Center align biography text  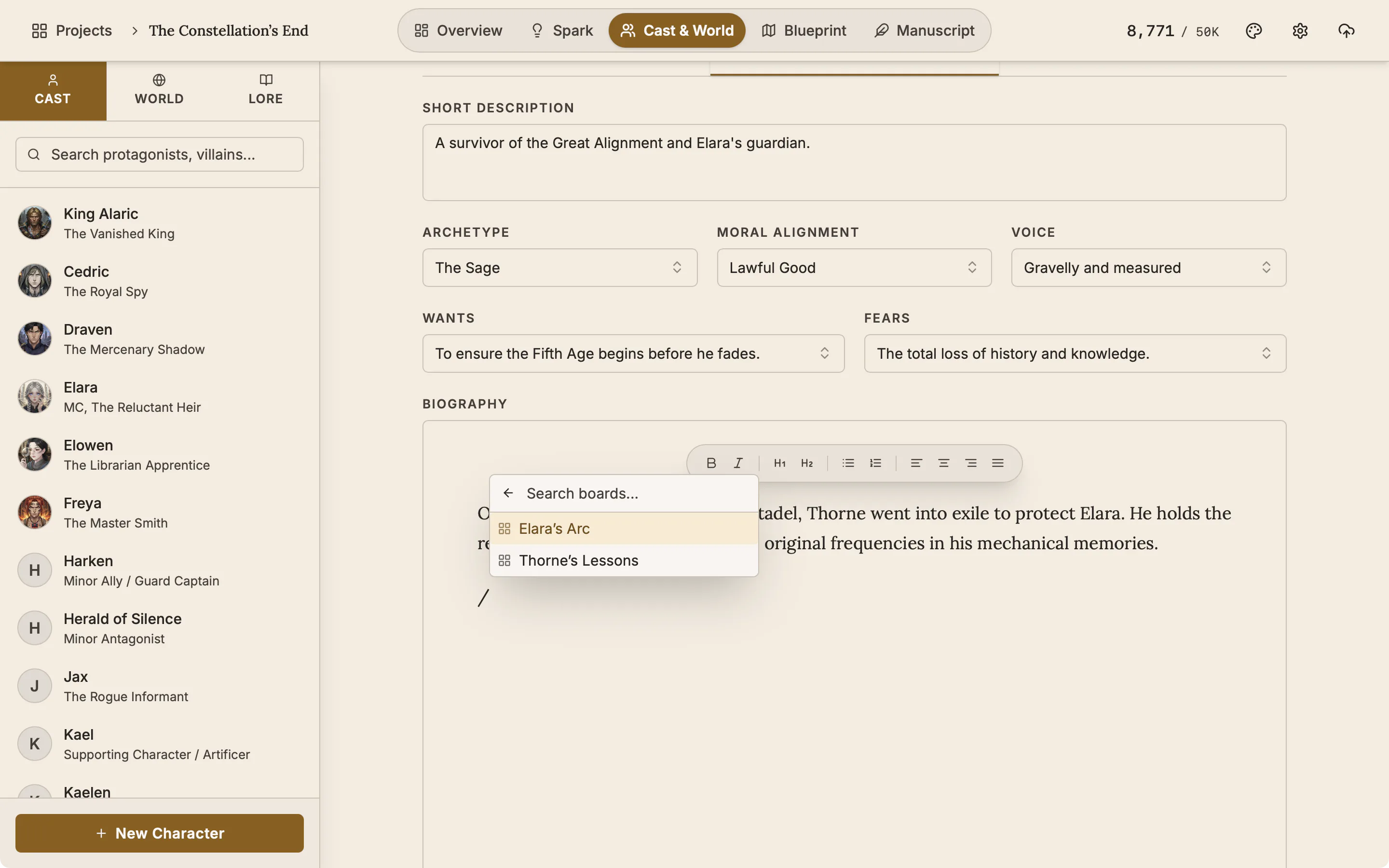tap(943, 463)
